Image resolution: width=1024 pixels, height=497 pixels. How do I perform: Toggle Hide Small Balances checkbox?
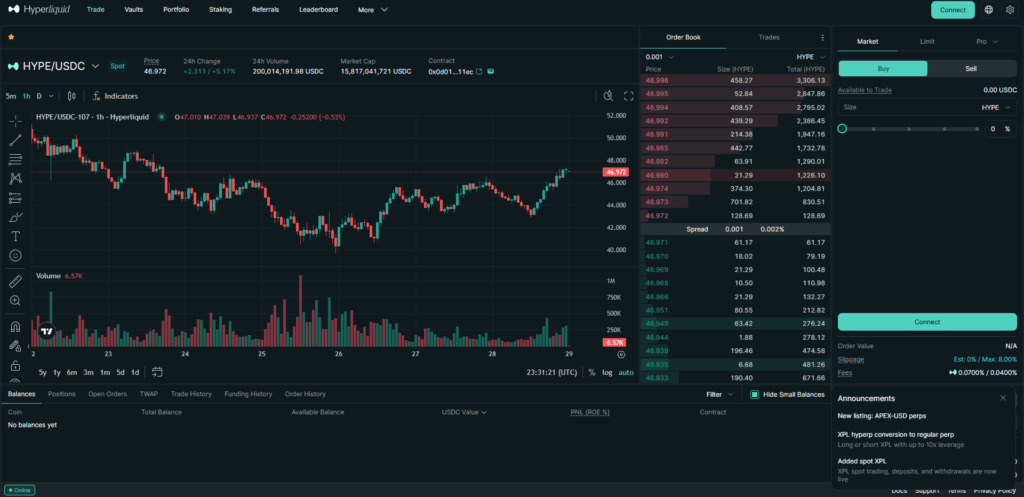click(x=755, y=394)
